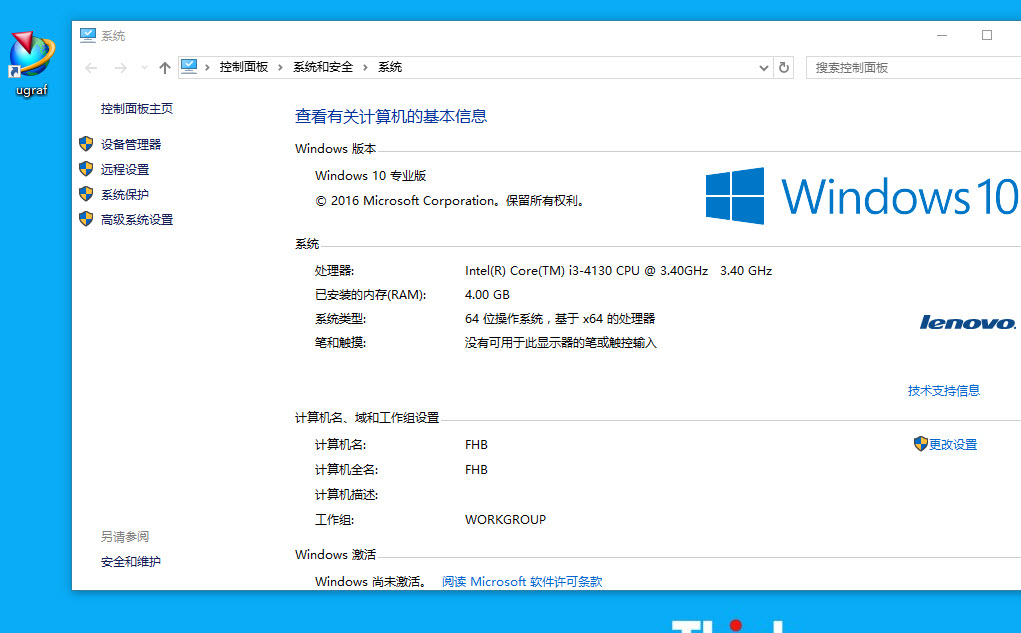This screenshot has height=633, width=1021.
Task: Open 控制面板主页 link
Action: click(x=137, y=109)
